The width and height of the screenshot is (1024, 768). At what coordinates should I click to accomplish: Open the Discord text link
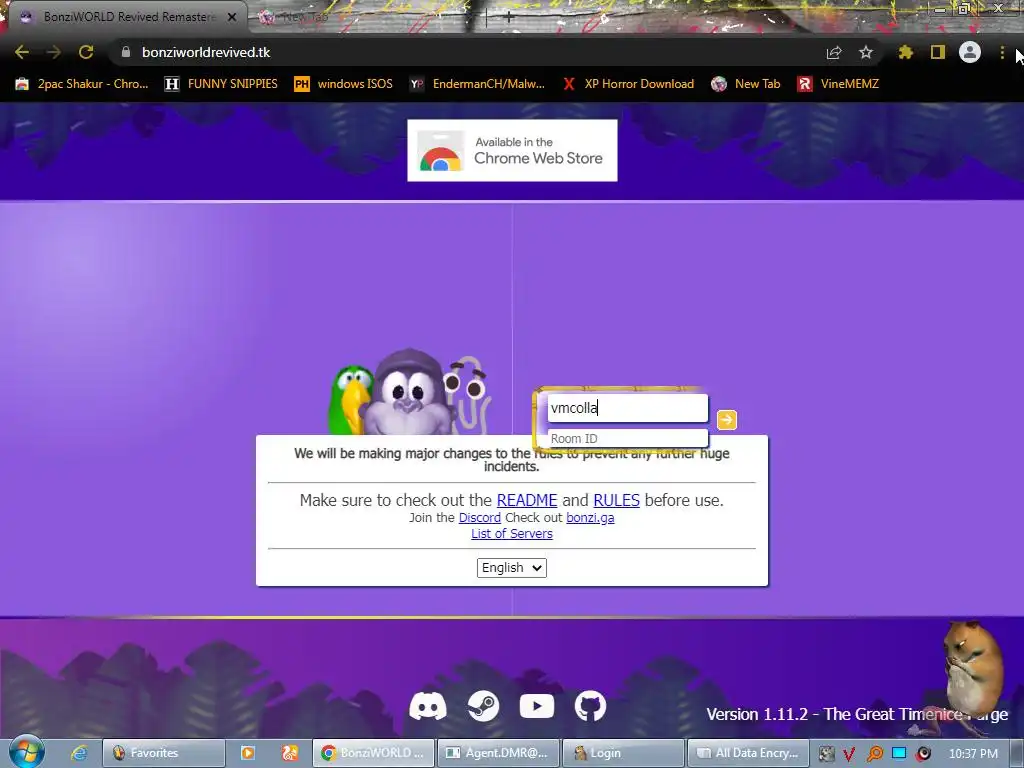click(480, 518)
